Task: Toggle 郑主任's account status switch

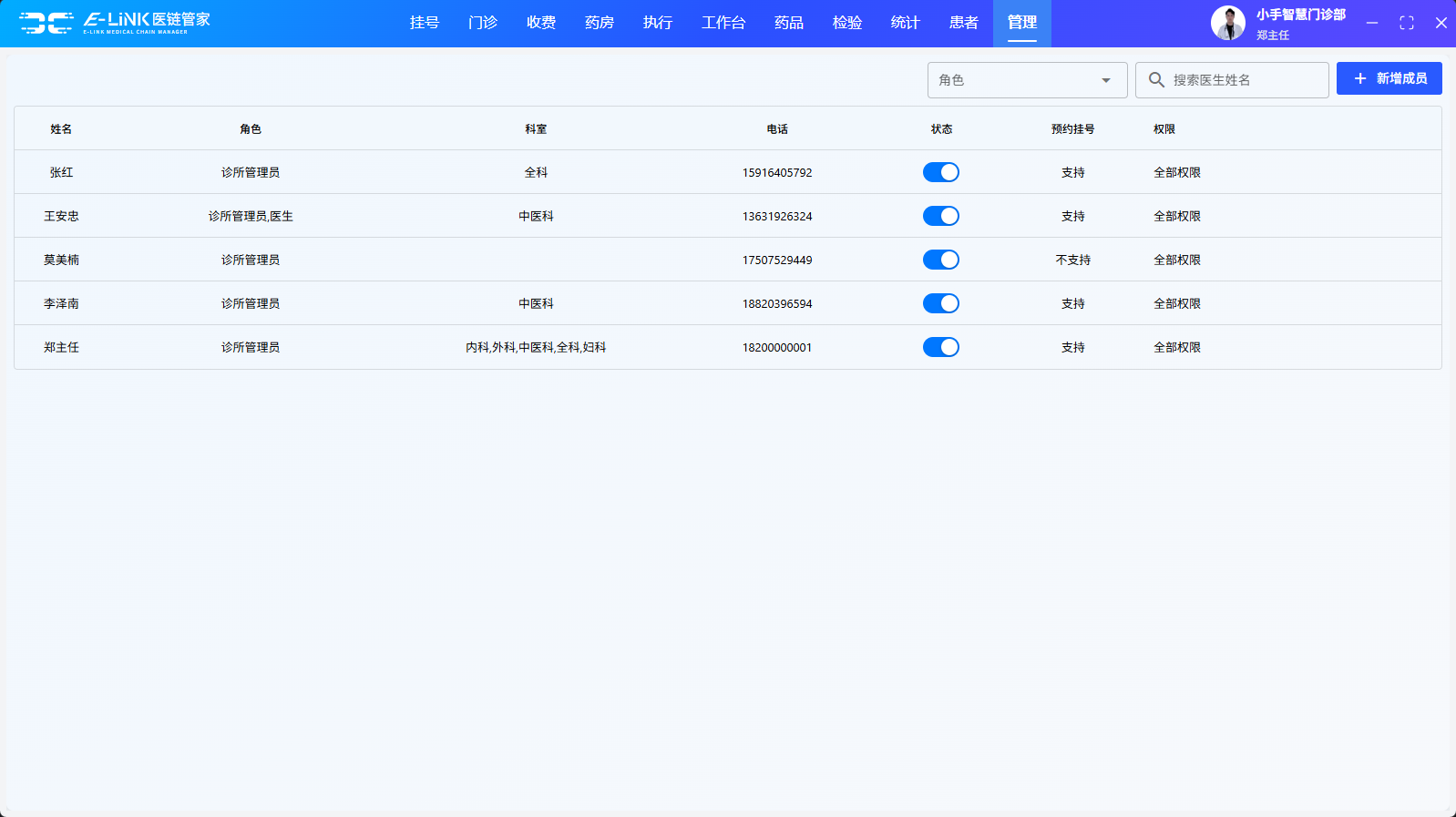Action: click(x=940, y=347)
